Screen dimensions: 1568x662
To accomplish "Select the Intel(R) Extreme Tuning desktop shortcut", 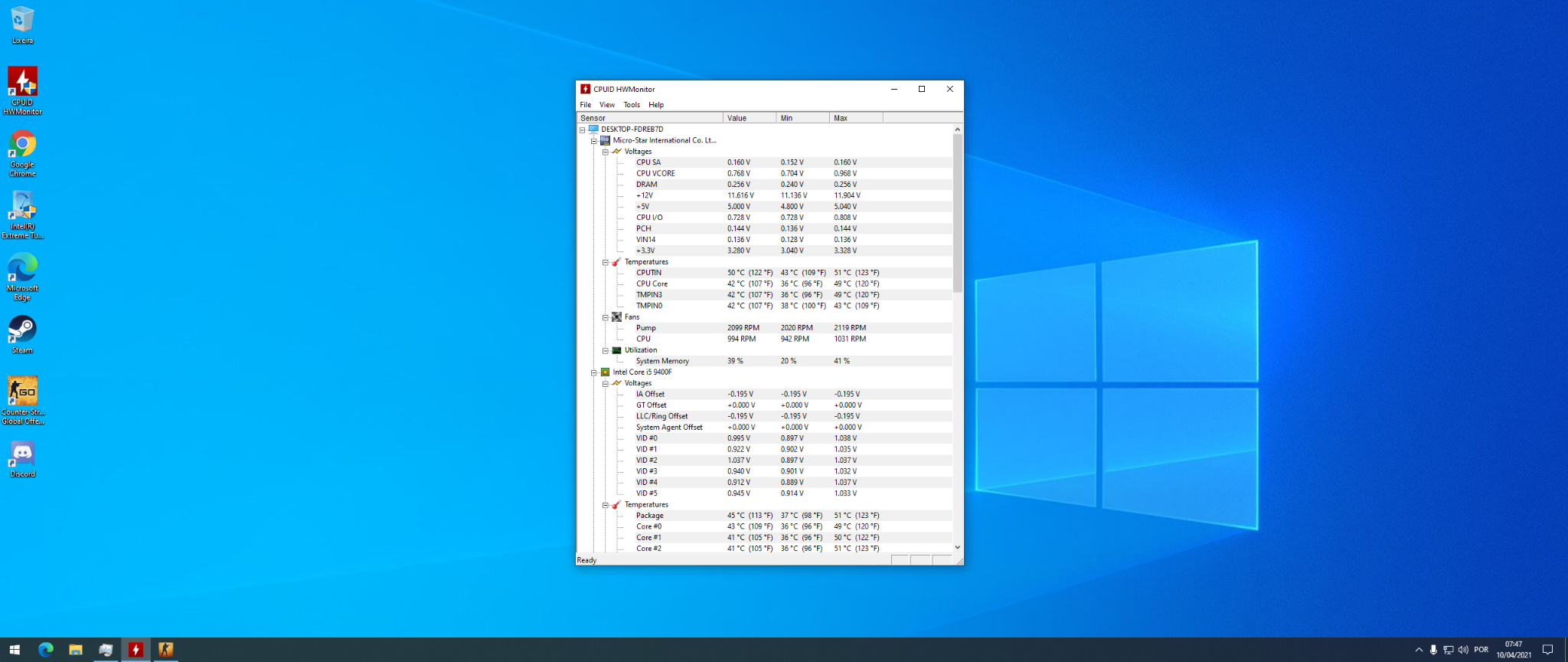I will [x=22, y=215].
